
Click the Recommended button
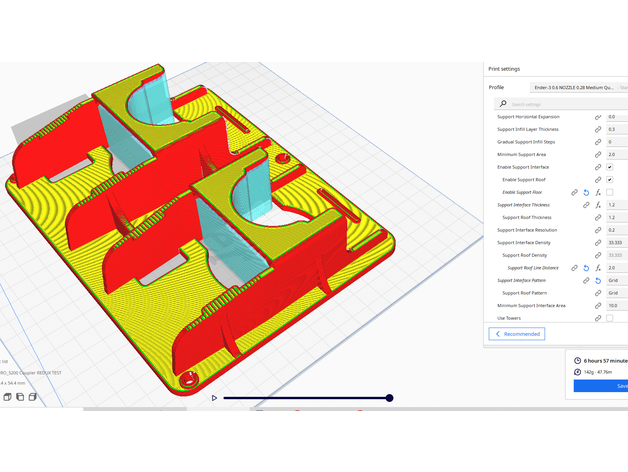point(517,334)
